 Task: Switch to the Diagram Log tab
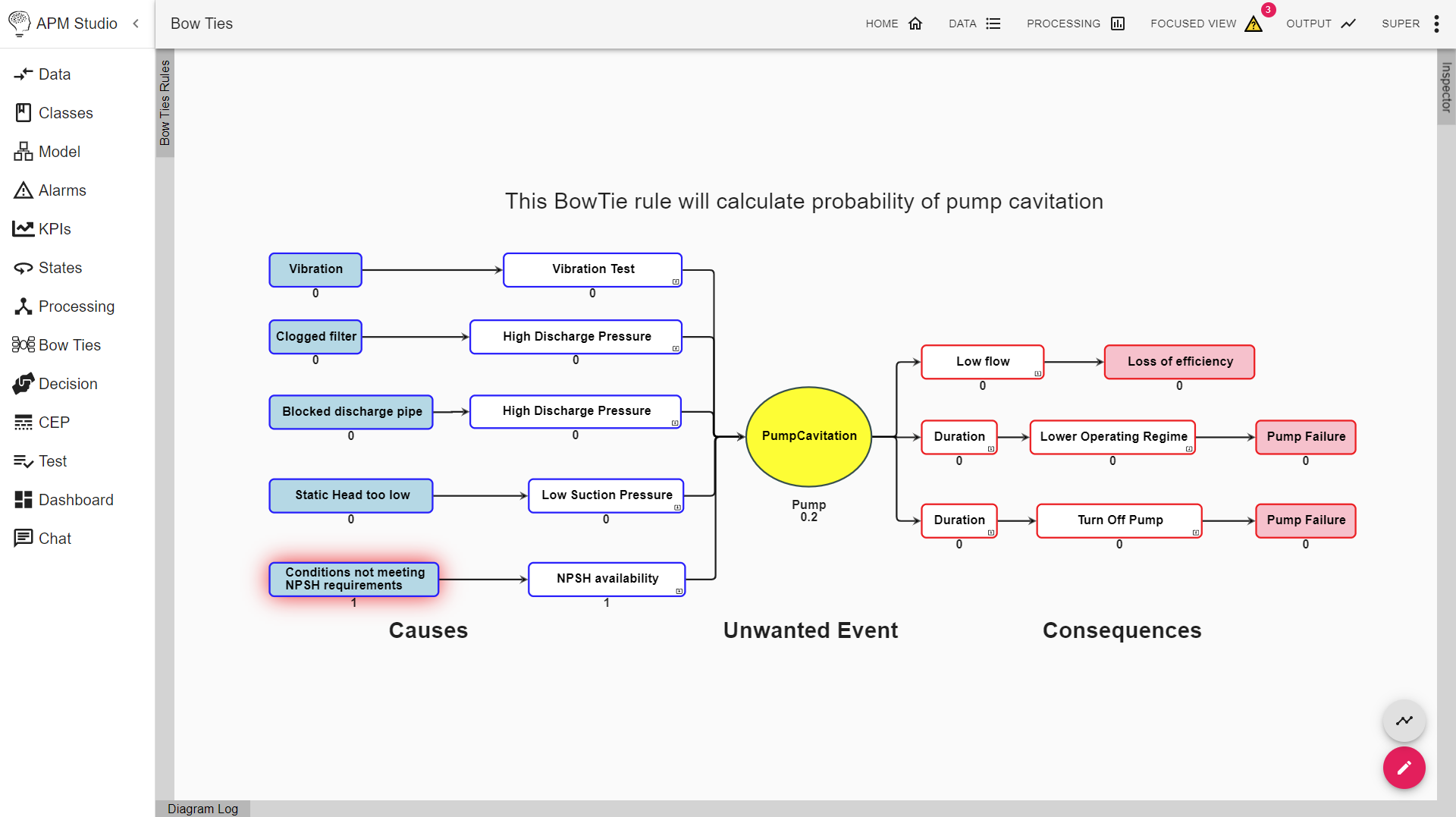(202, 809)
